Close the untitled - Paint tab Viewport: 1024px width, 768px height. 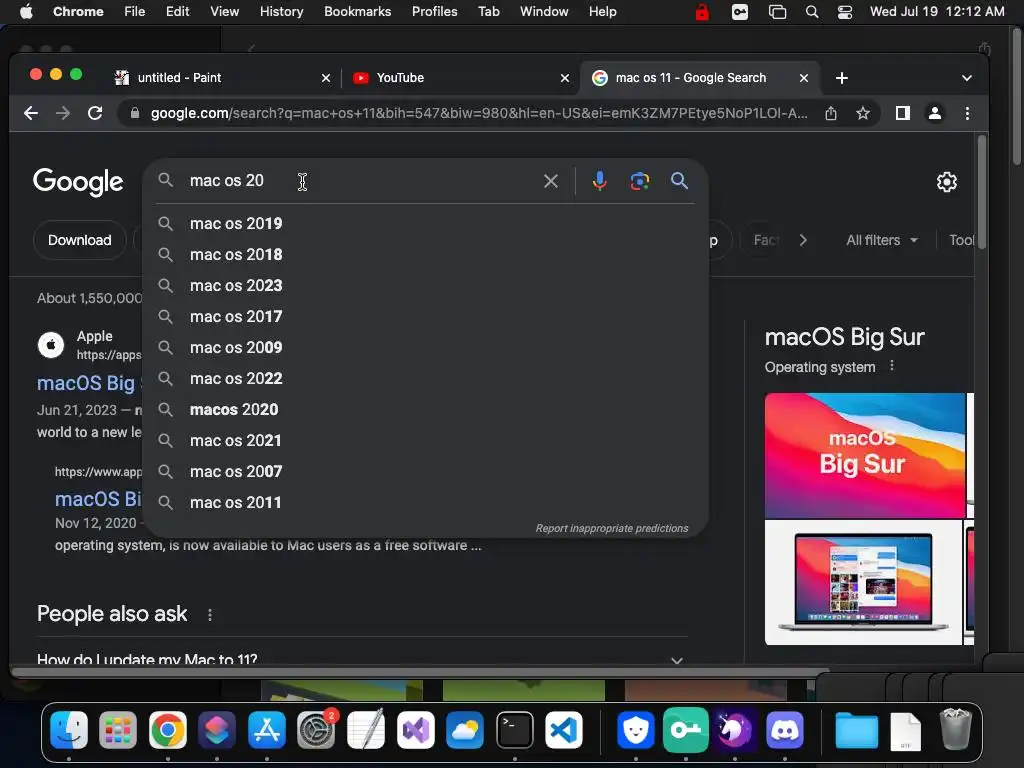coord(325,78)
